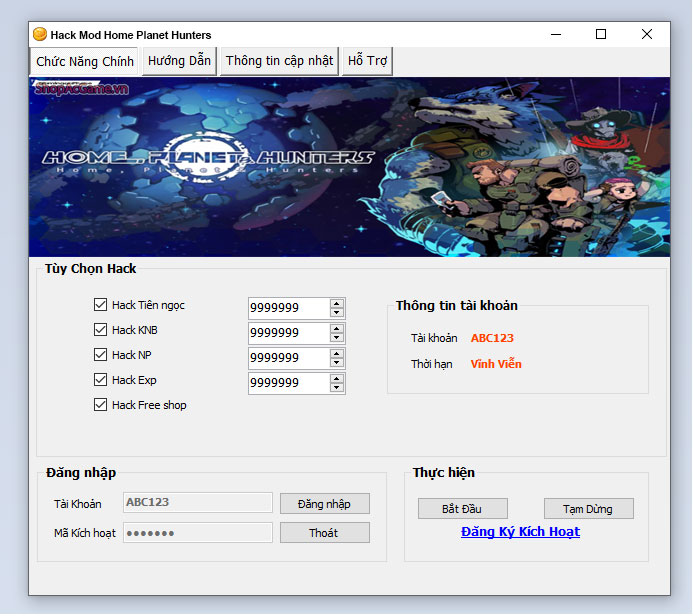Uncheck the Hack KNB checkbox
This screenshot has width=693, height=616.
coord(100,330)
